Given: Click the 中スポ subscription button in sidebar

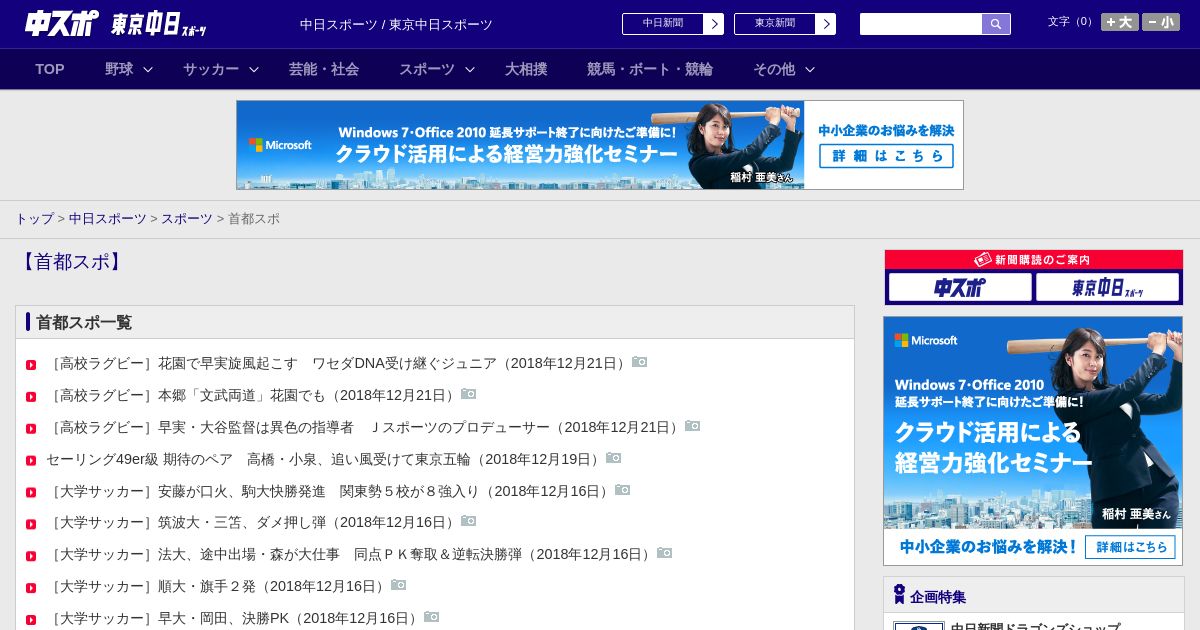Looking at the screenshot, I should (x=960, y=287).
